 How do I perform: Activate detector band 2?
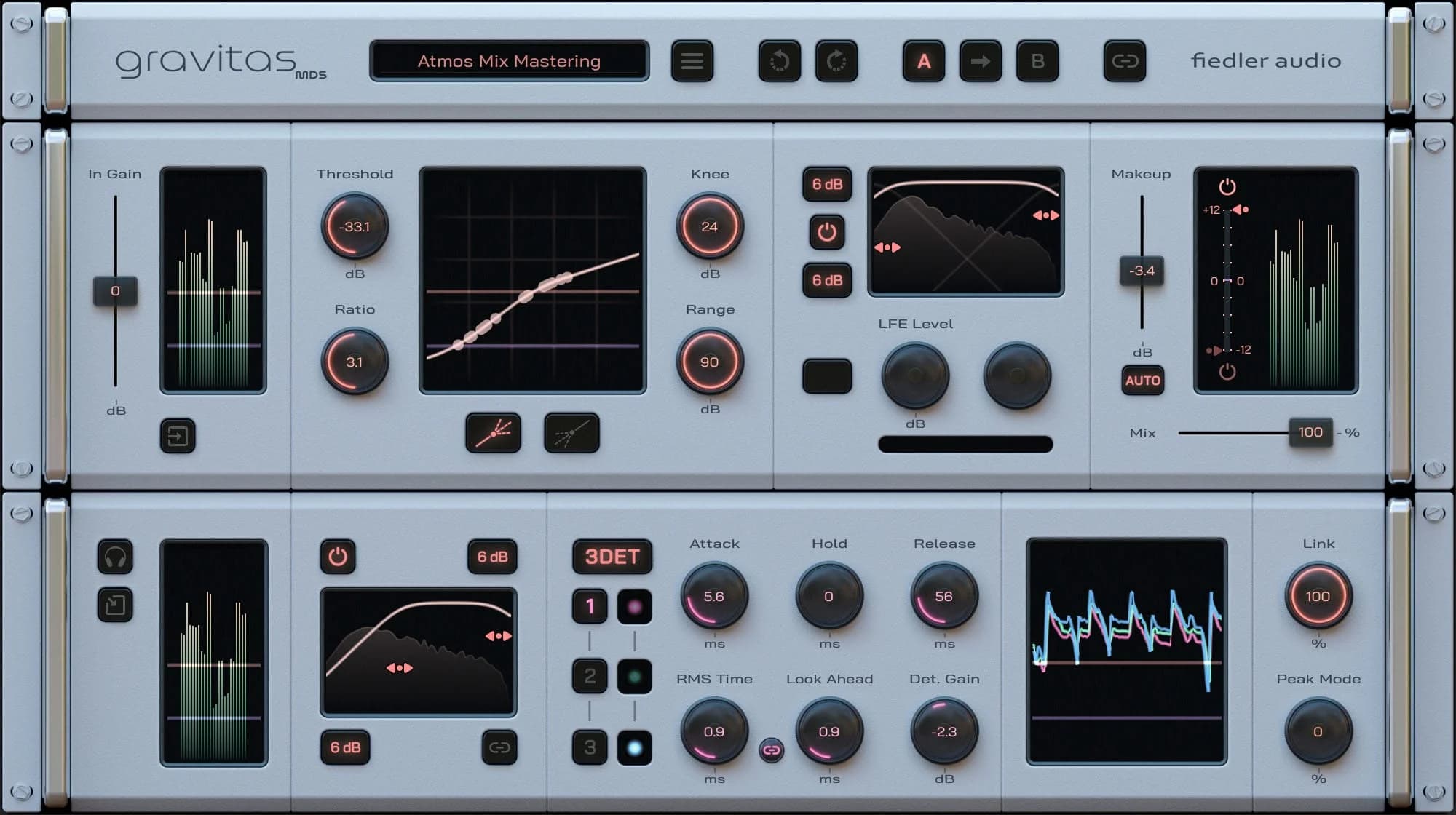click(x=589, y=677)
